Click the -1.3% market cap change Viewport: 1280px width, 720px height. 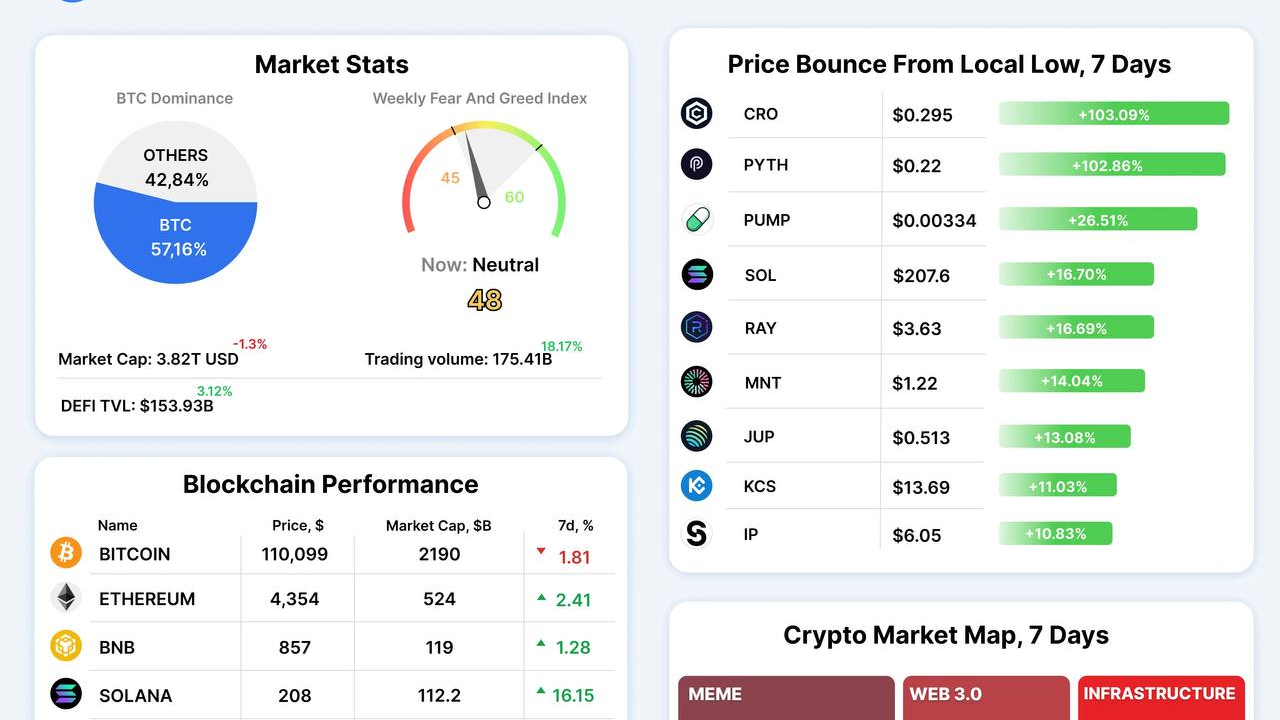point(250,344)
